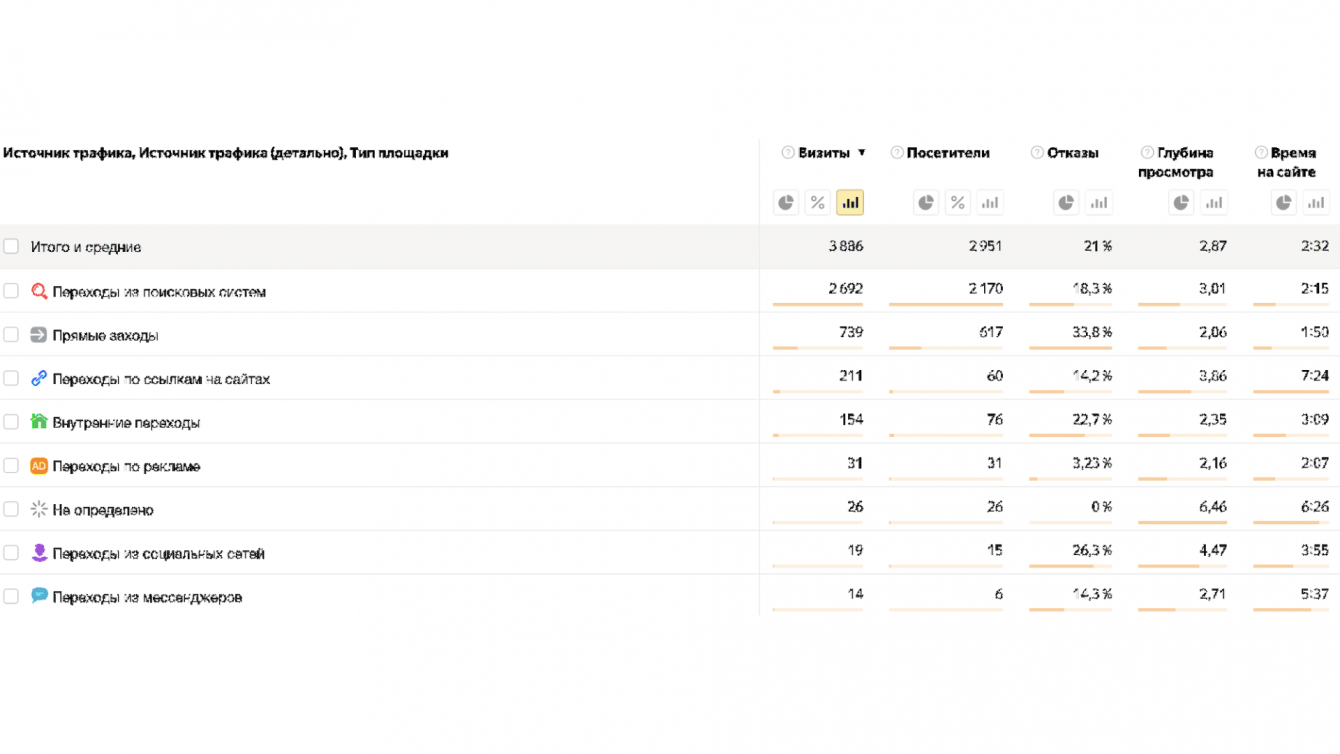Toggle sort arrow beside Визиты header
Image resolution: width=1340 pixels, height=754 pixels.
[x=862, y=153]
